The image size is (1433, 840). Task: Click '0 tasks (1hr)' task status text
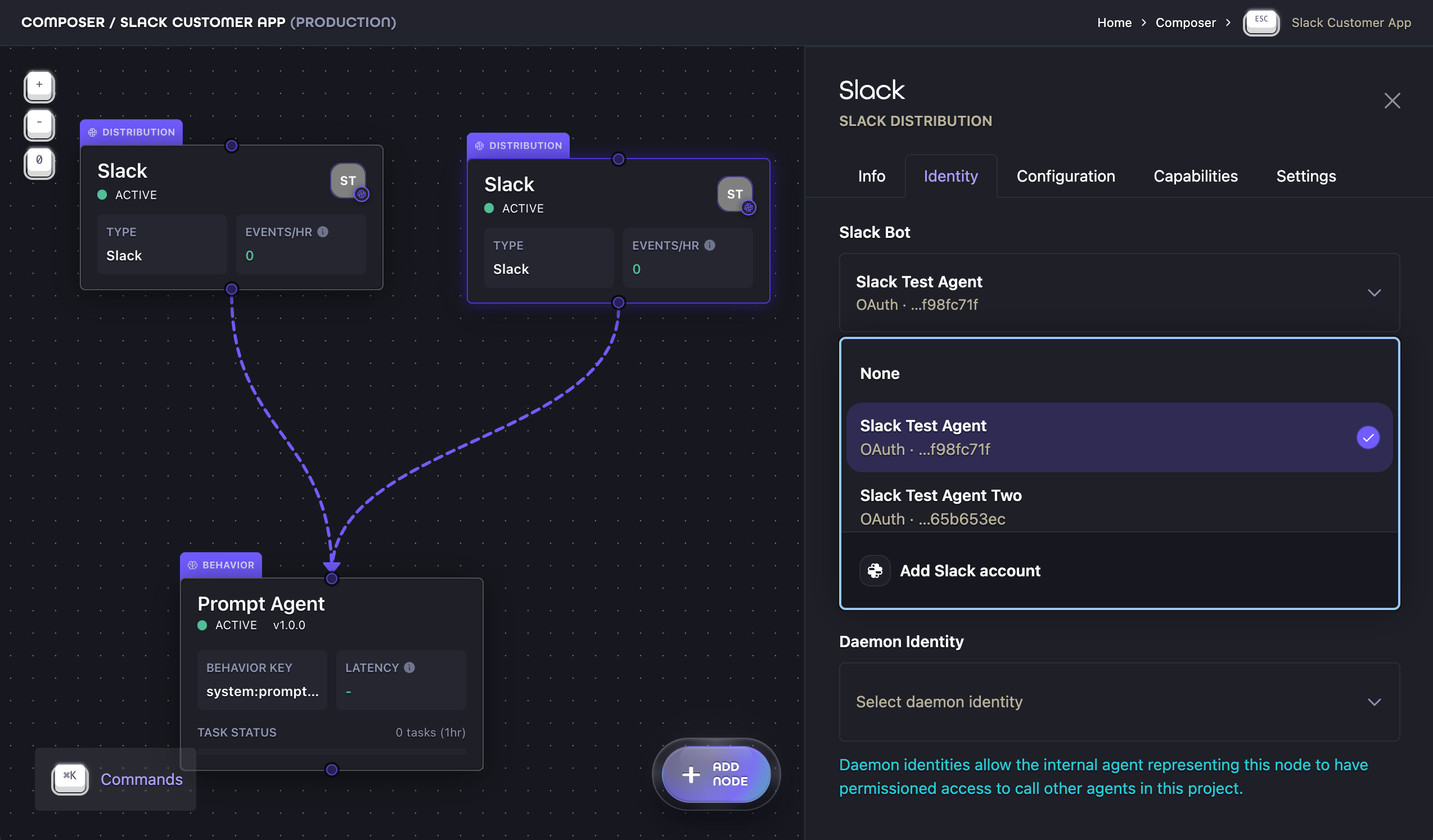click(x=430, y=733)
